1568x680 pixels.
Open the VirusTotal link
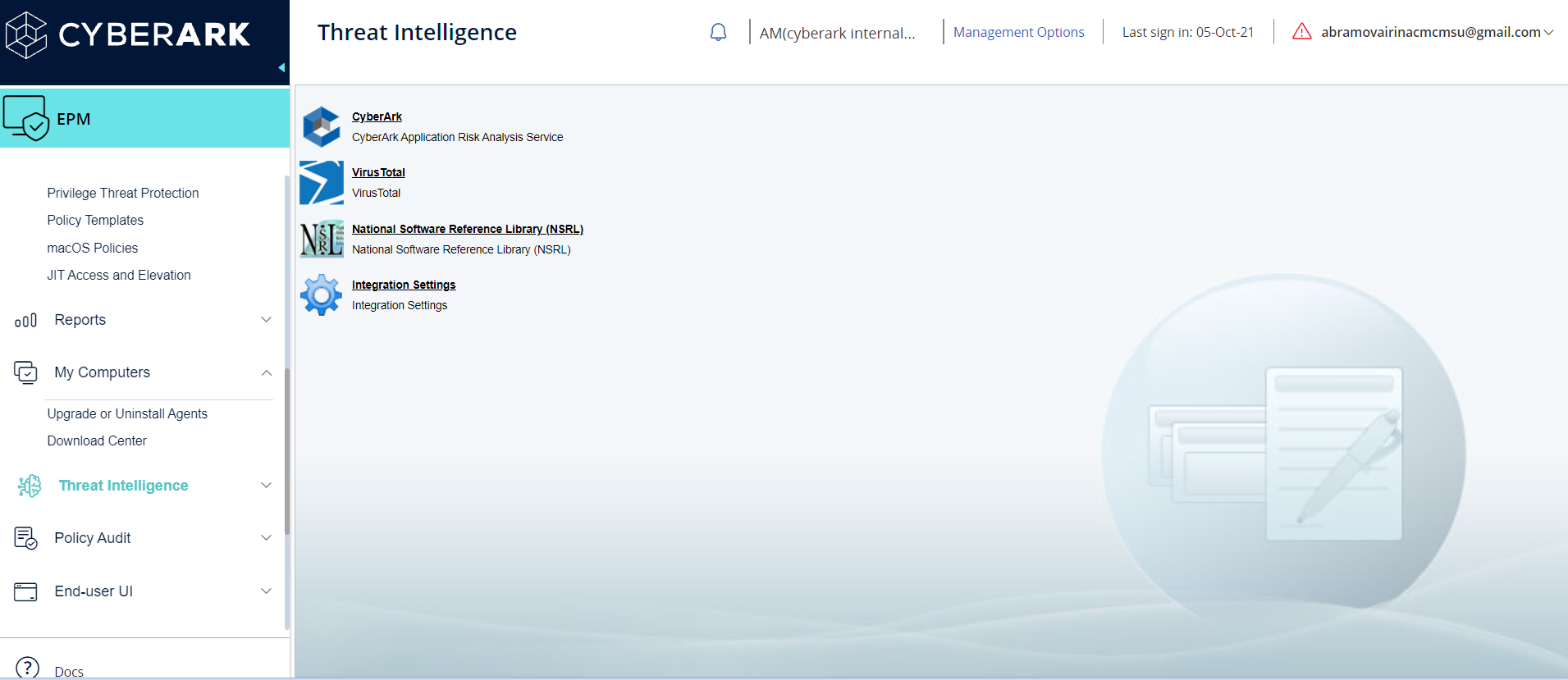[378, 172]
